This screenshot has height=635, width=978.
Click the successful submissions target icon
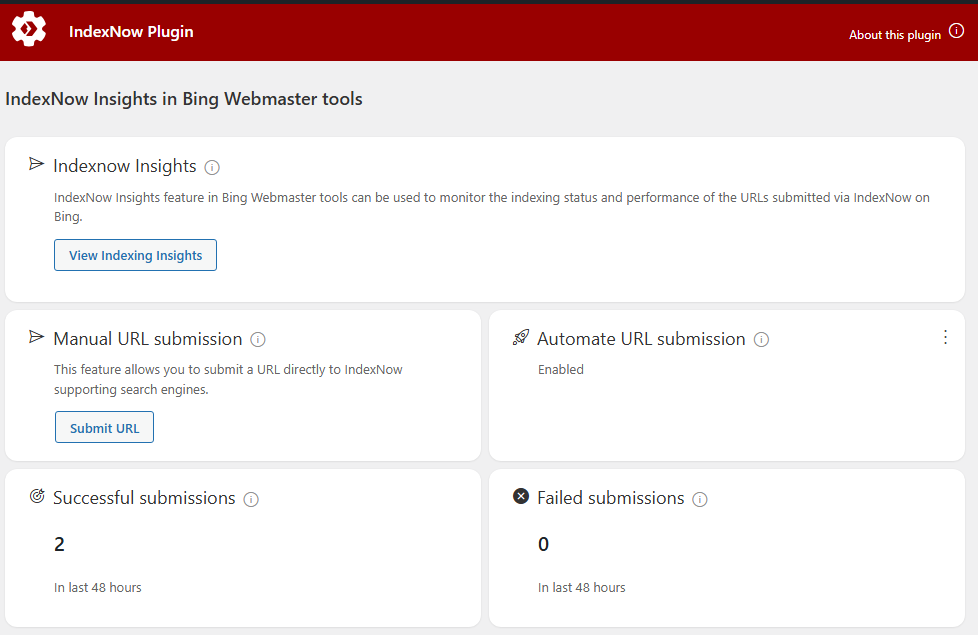click(x=37, y=496)
